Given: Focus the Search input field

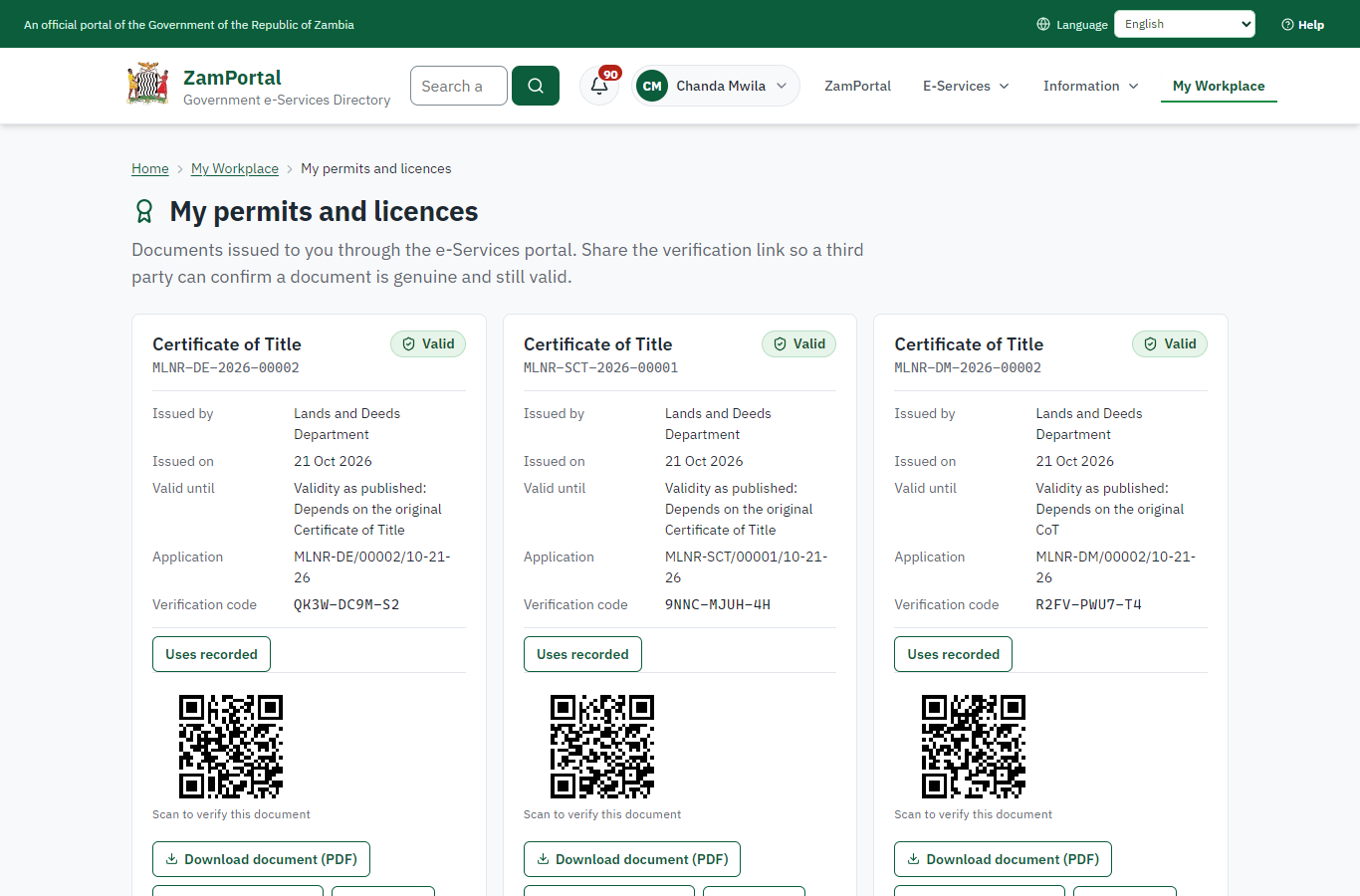Looking at the screenshot, I should pos(459,86).
